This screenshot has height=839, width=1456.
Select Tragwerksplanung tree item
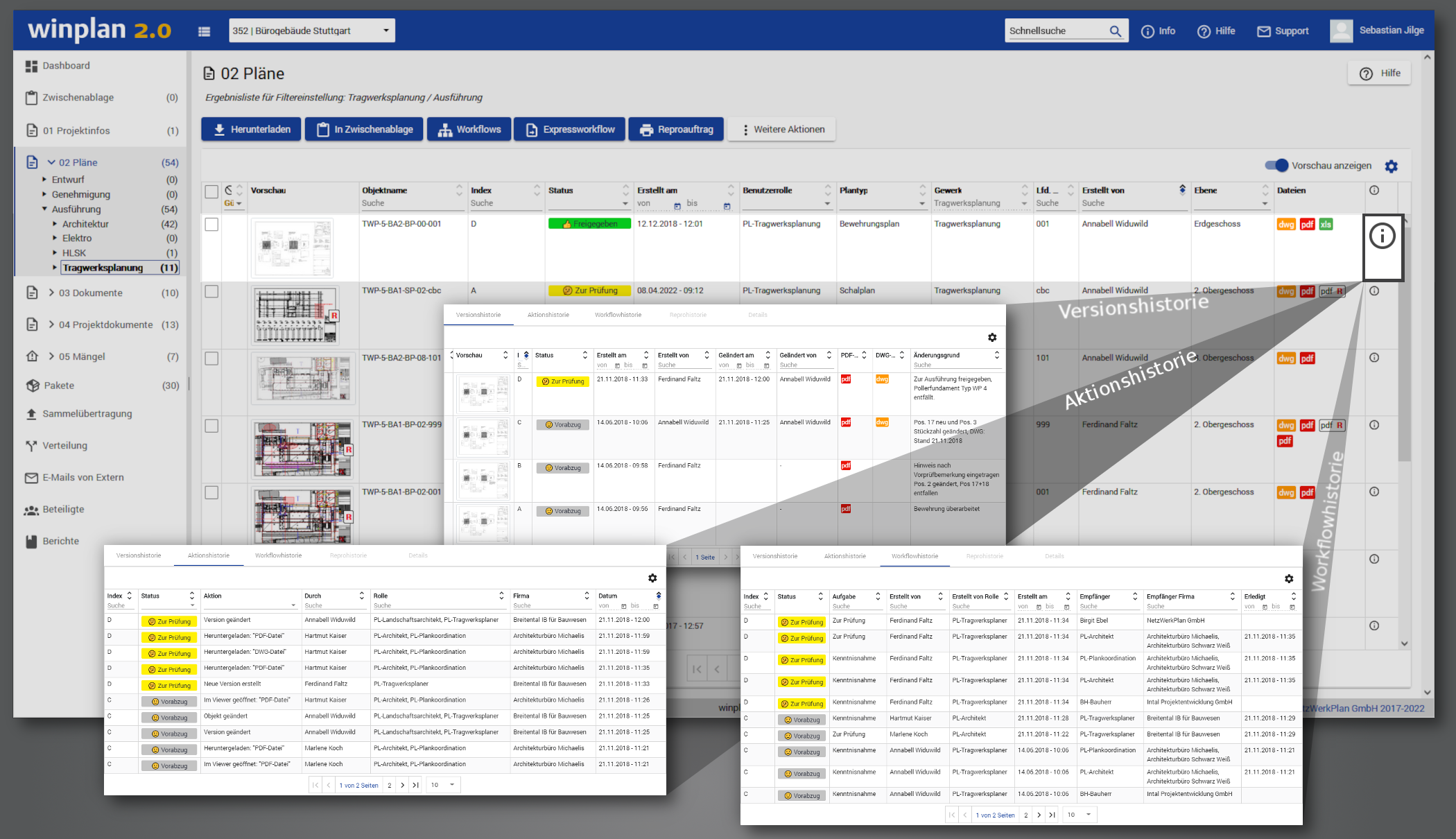pos(120,268)
